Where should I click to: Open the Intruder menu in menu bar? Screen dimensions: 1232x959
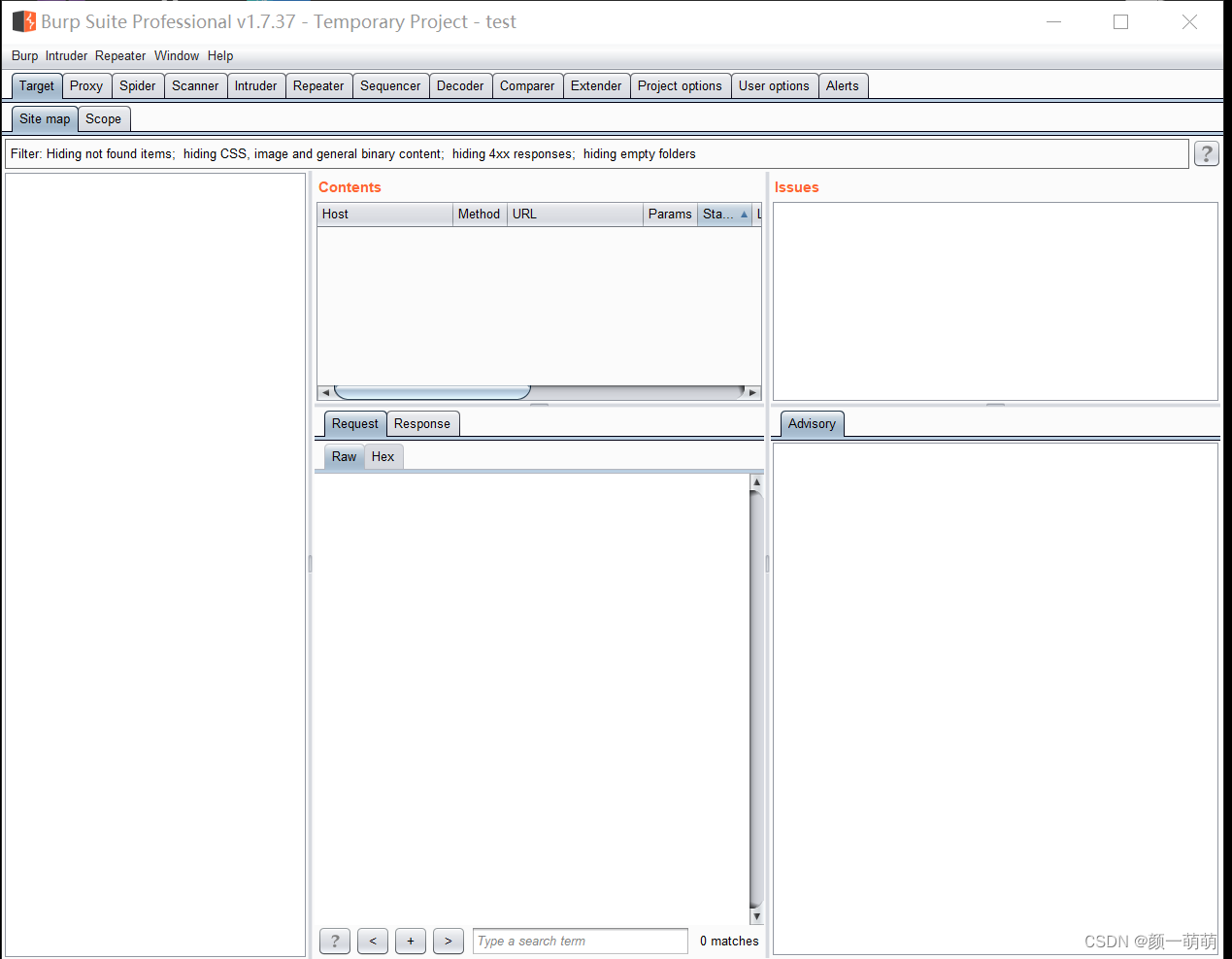[x=66, y=56]
